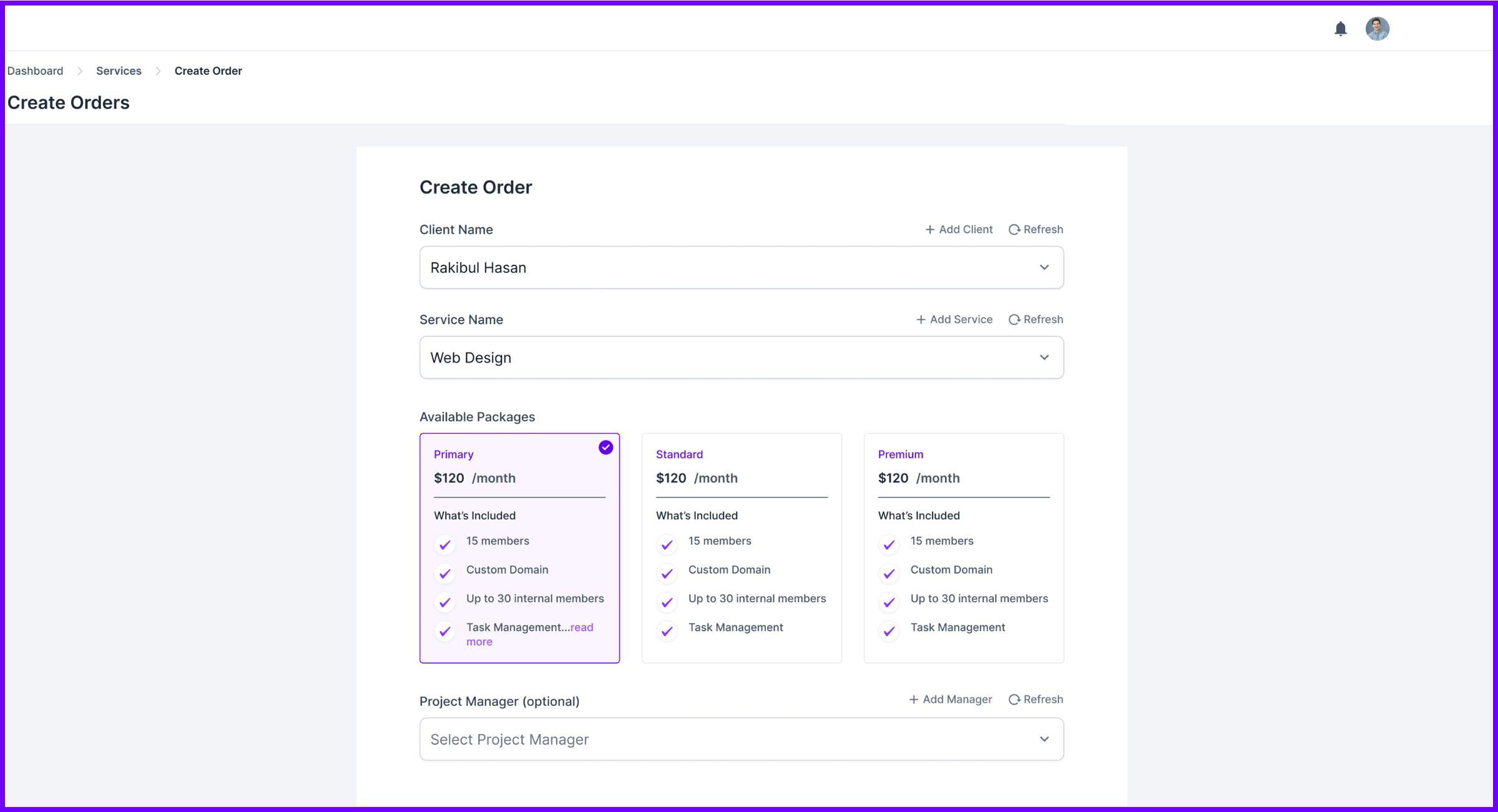
Task: Select the Standard package card
Action: (742, 548)
